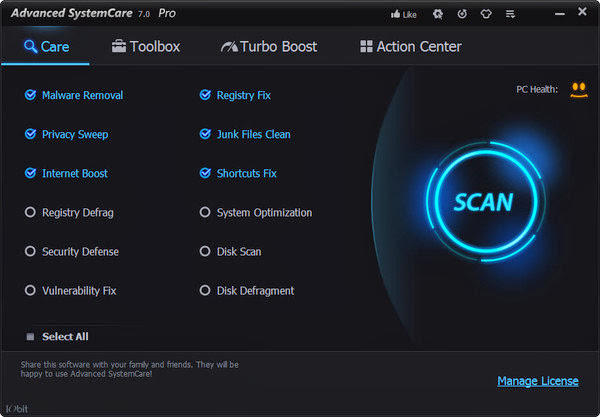Enable Disk Scan option
The height and width of the screenshot is (417, 600).
click(205, 251)
